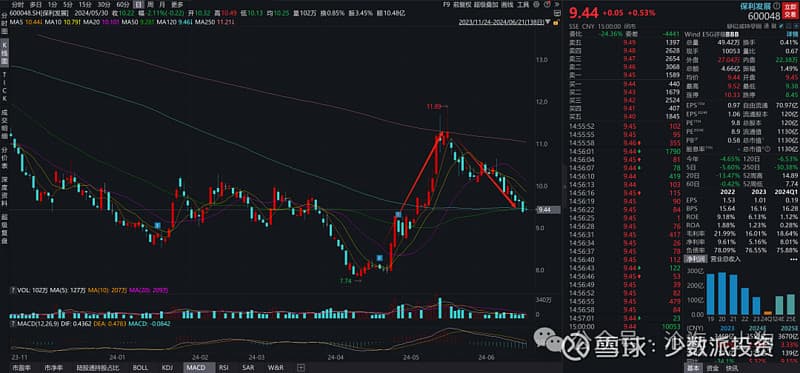
Task: Click the MA5 moving average label
Action: pyautogui.click(x=27, y=22)
